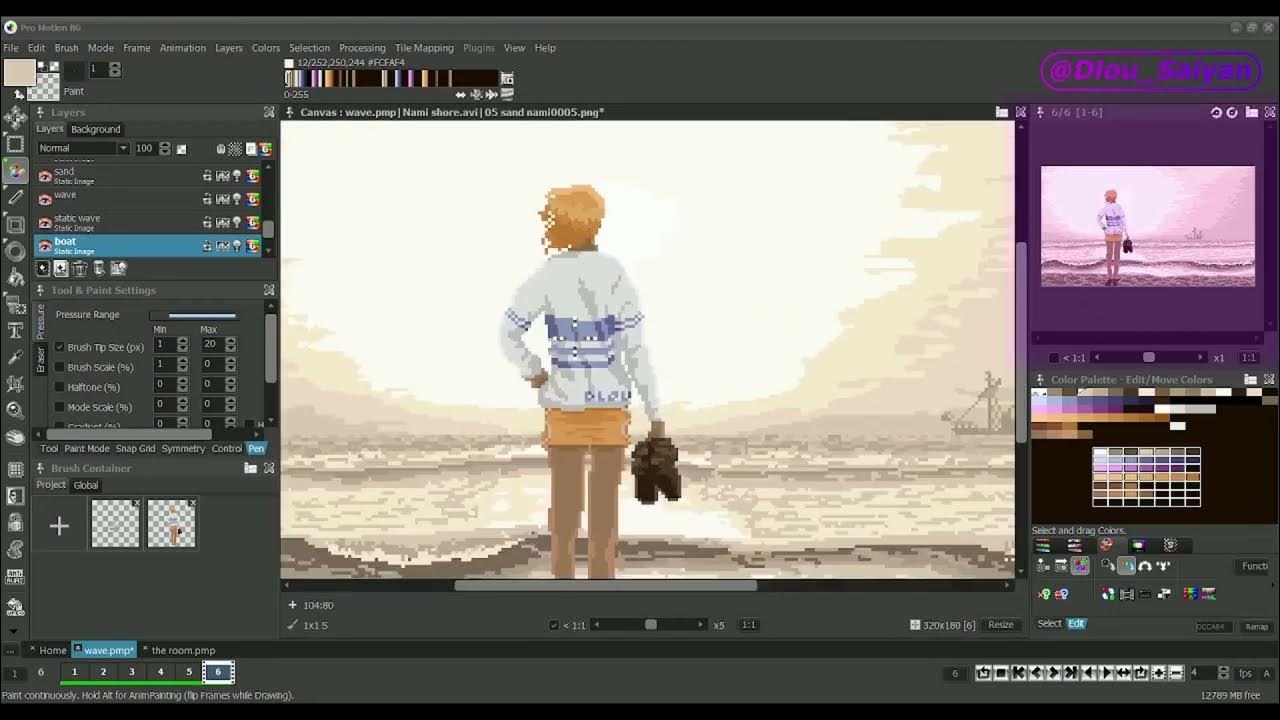1280x720 pixels.
Task: Select frame 3 in the timeline
Action: (x=131, y=673)
